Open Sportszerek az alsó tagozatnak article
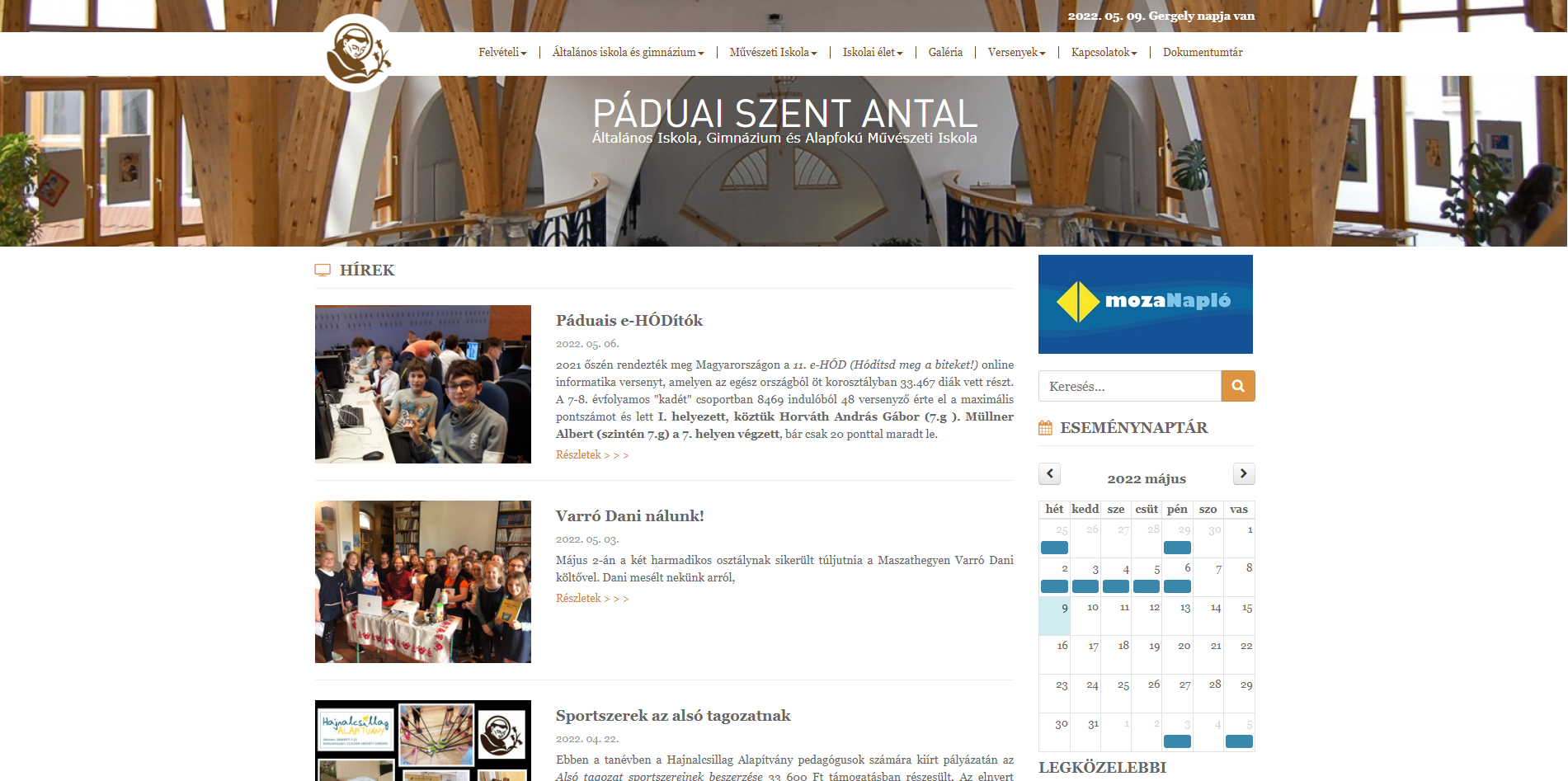This screenshot has height=781, width=1568. [x=672, y=716]
